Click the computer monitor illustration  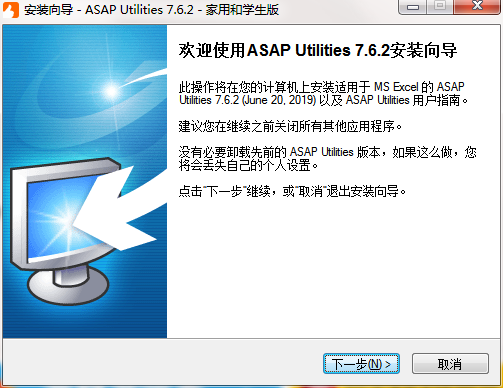click(67, 230)
